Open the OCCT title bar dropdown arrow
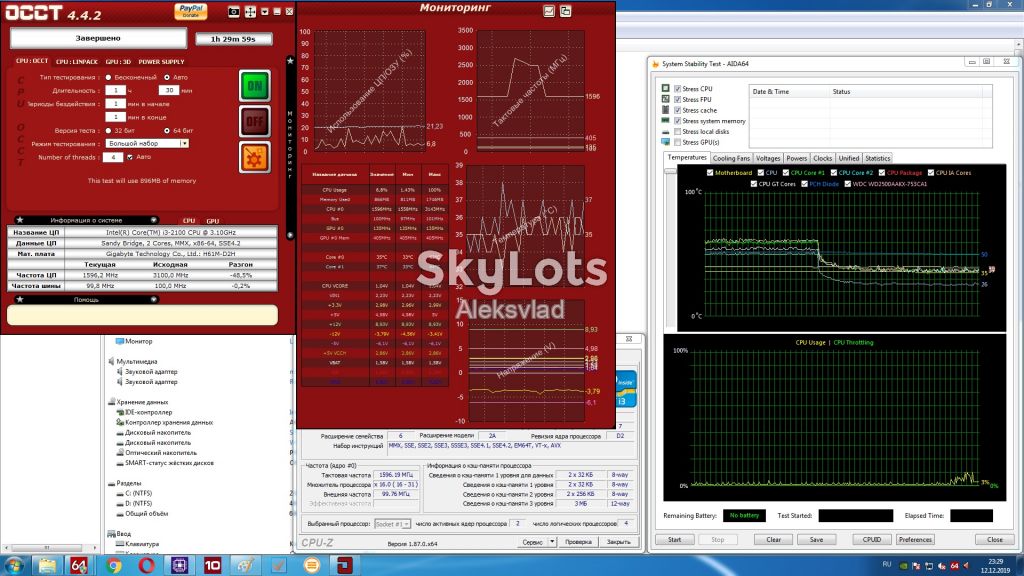 point(264,12)
